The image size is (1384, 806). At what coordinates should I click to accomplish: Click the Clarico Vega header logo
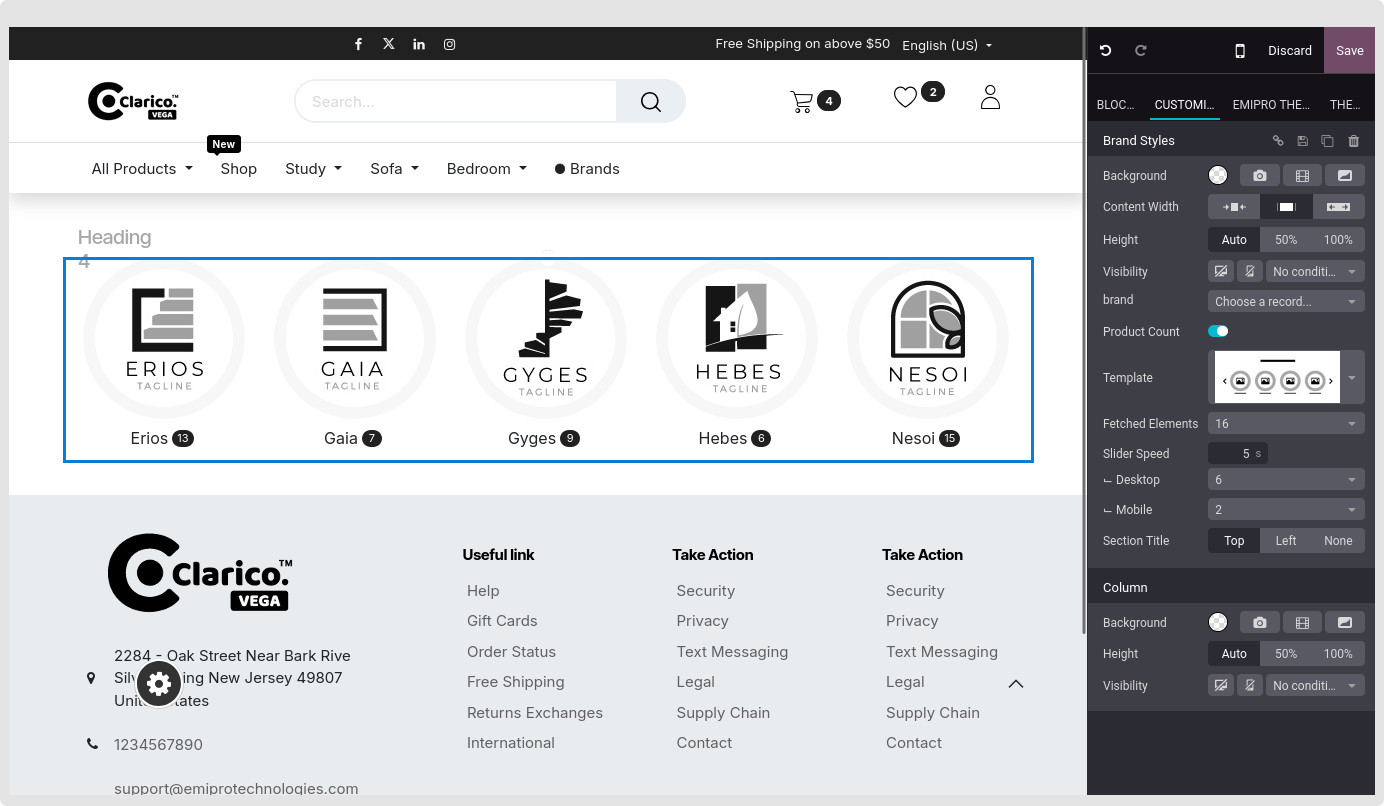point(133,101)
